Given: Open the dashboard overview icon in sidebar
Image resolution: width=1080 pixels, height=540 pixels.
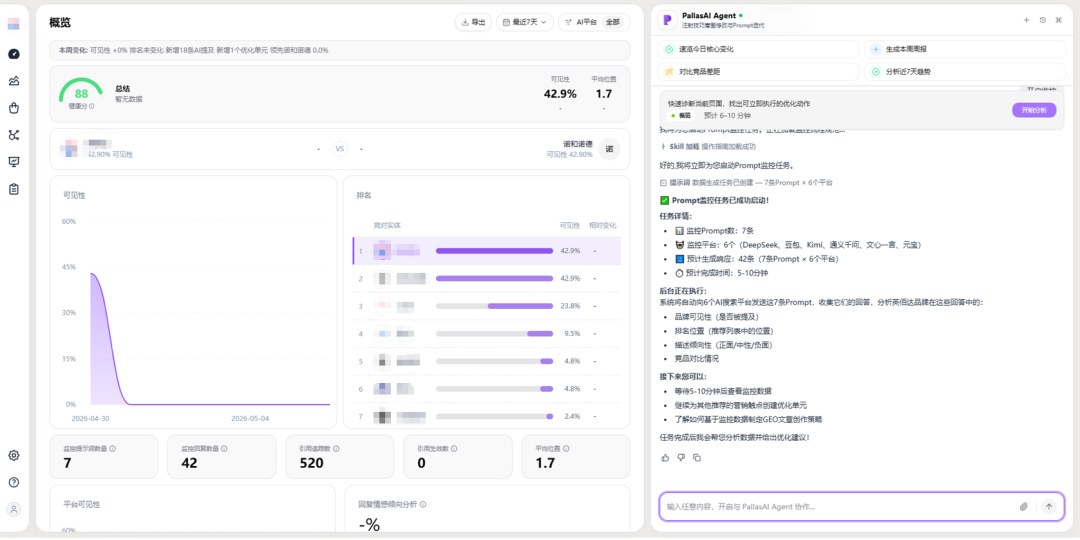Looking at the screenshot, I should click(14, 54).
